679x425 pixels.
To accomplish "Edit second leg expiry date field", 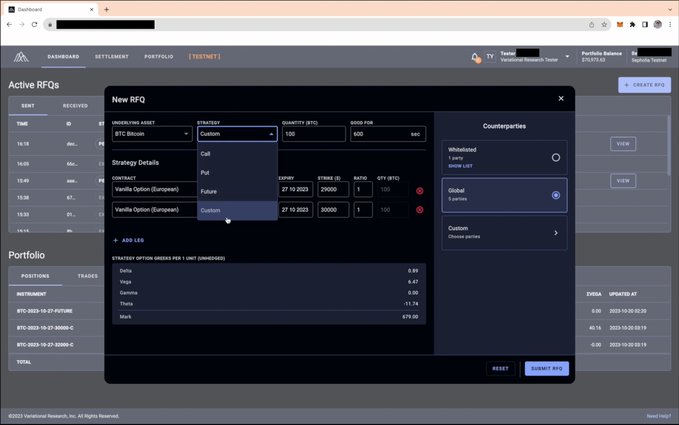I will coord(295,210).
